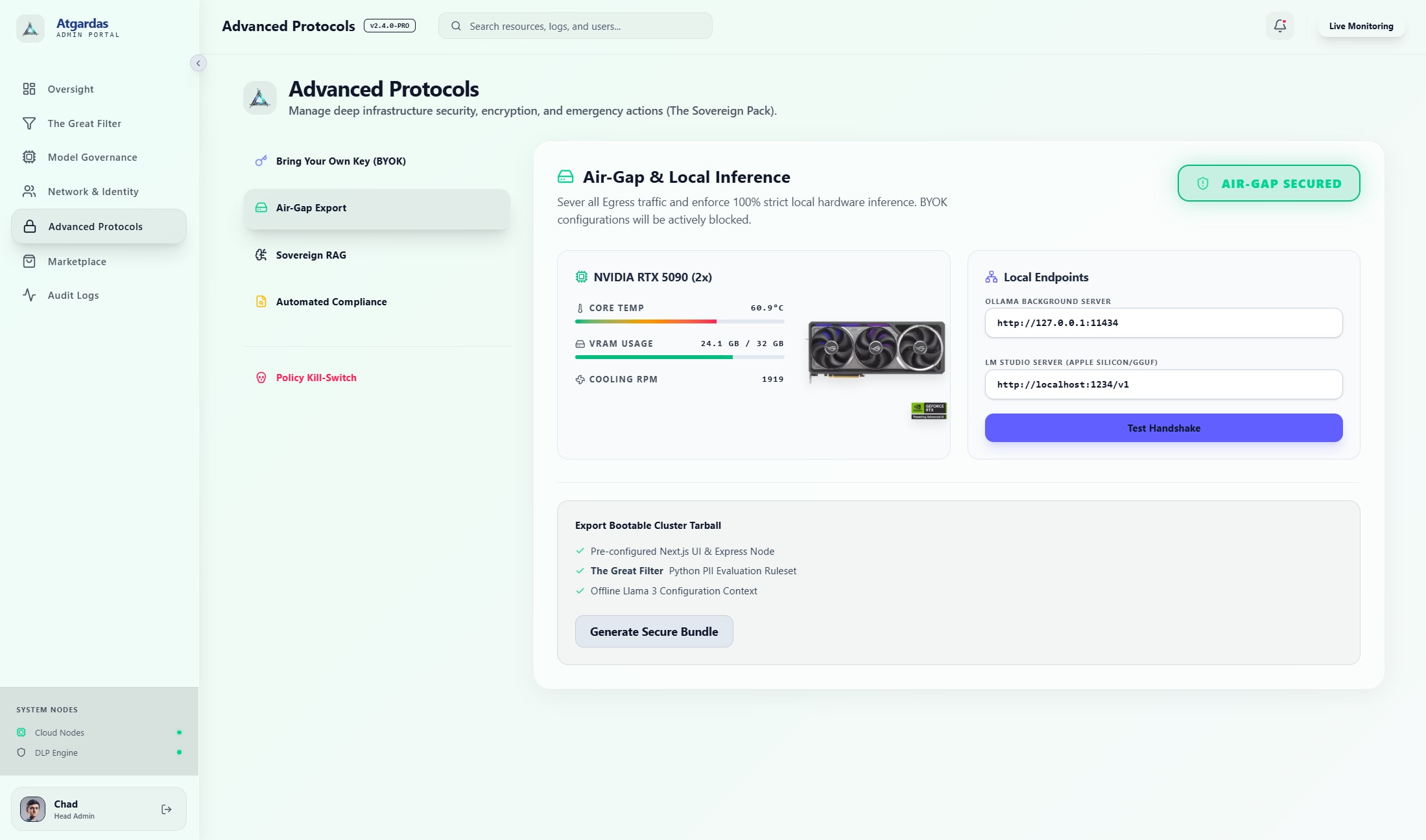Click the Marketplace shopping bag icon
Viewport: 1426px width, 840px height.
tap(29, 261)
